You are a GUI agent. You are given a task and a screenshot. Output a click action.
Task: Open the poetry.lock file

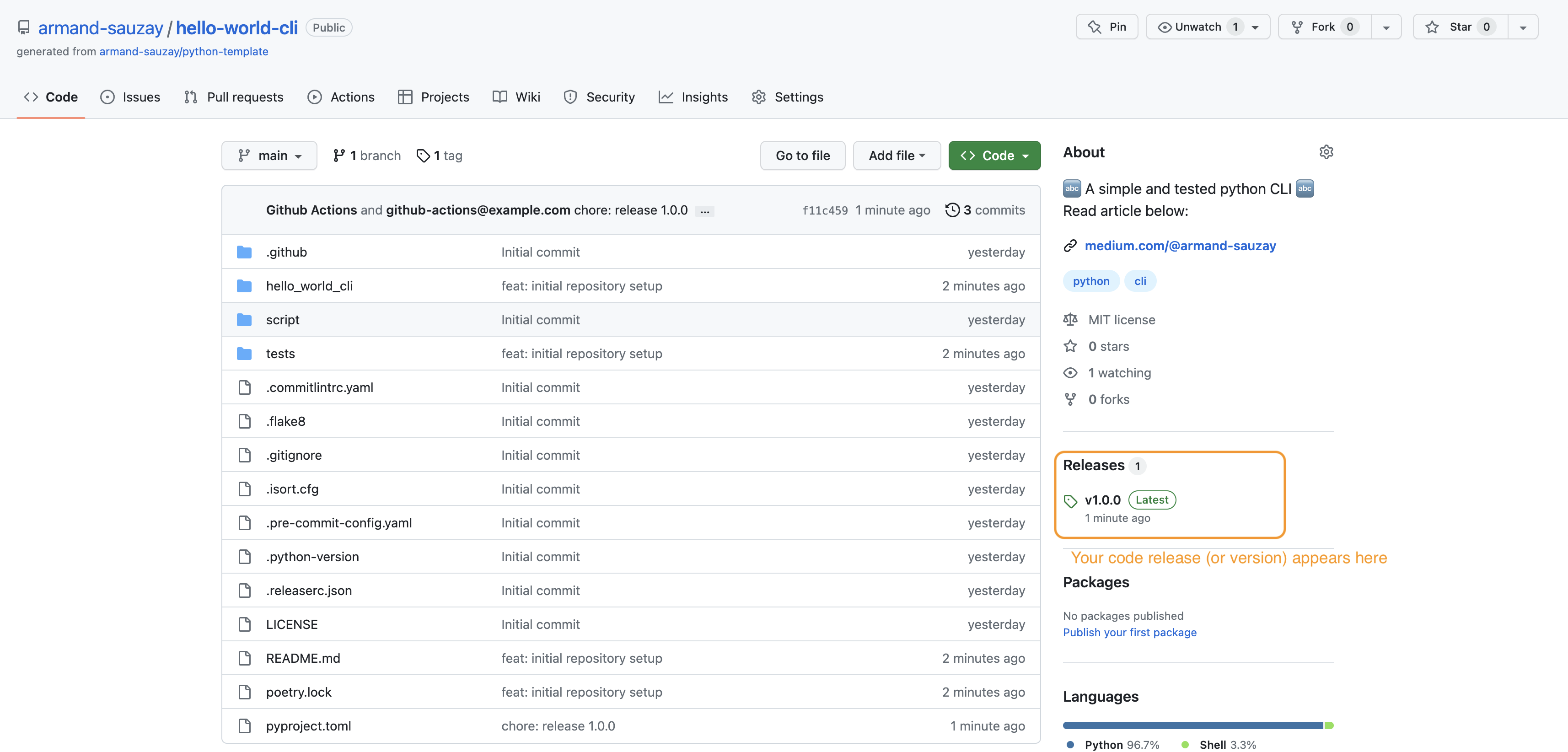298,693
